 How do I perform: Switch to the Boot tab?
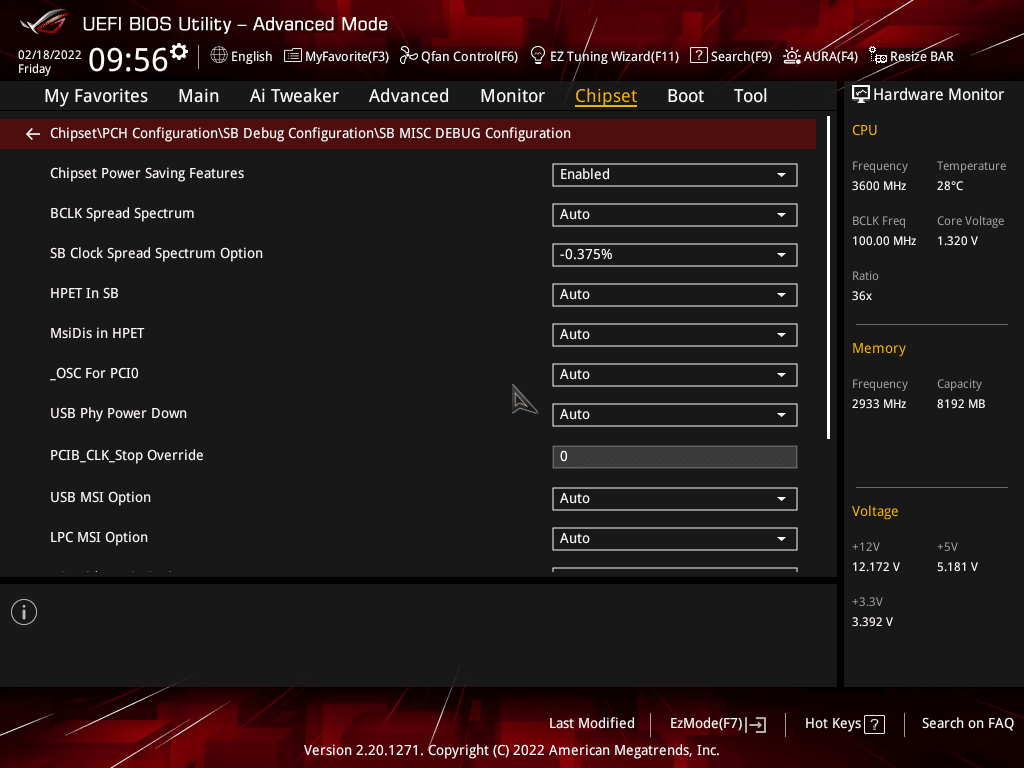pyautogui.click(x=686, y=96)
